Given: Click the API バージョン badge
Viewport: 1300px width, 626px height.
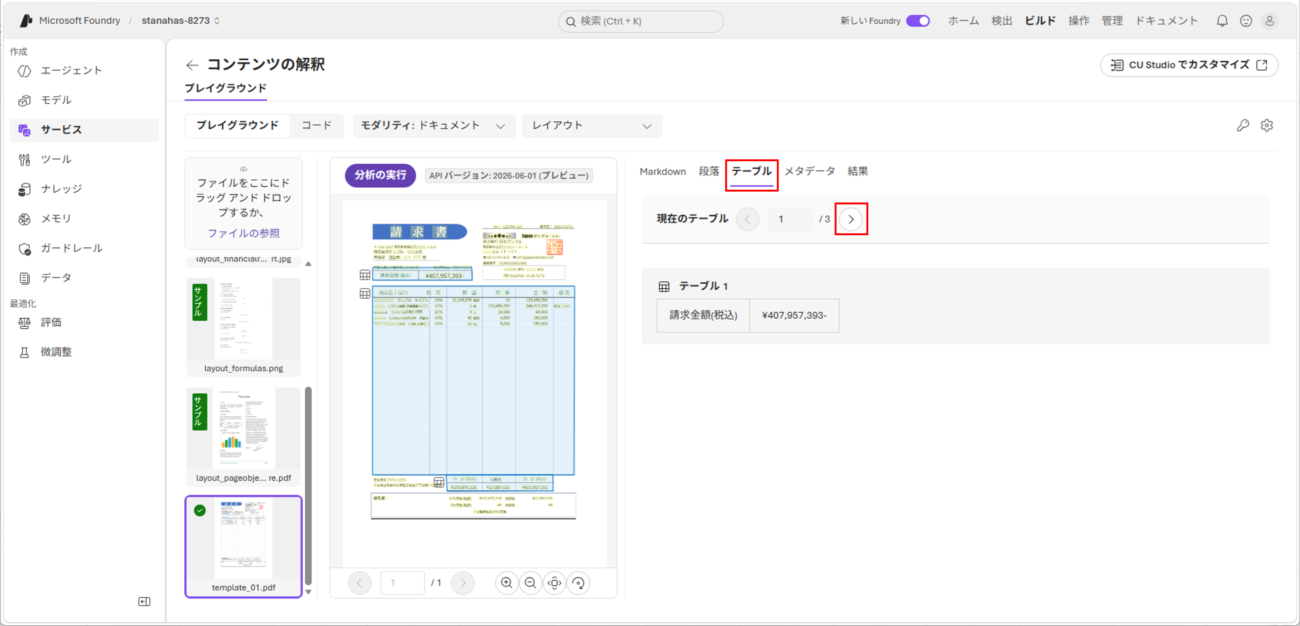Looking at the screenshot, I should (x=508, y=175).
